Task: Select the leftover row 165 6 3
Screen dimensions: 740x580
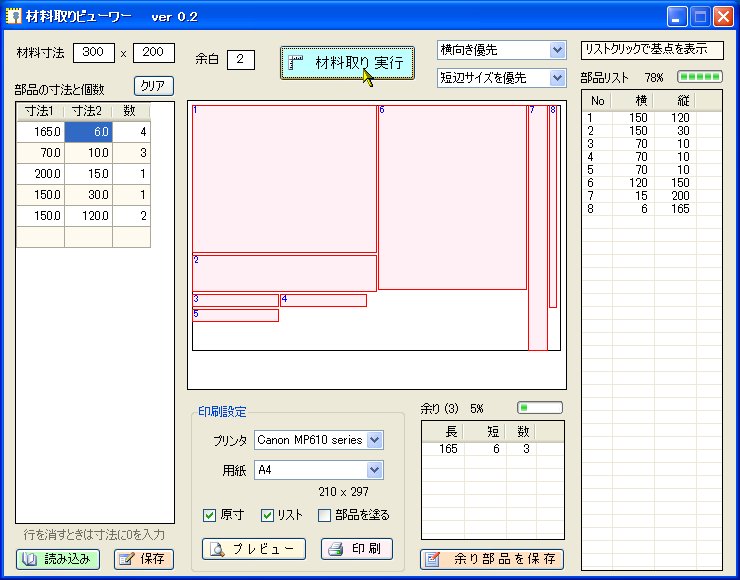Action: click(x=492, y=449)
